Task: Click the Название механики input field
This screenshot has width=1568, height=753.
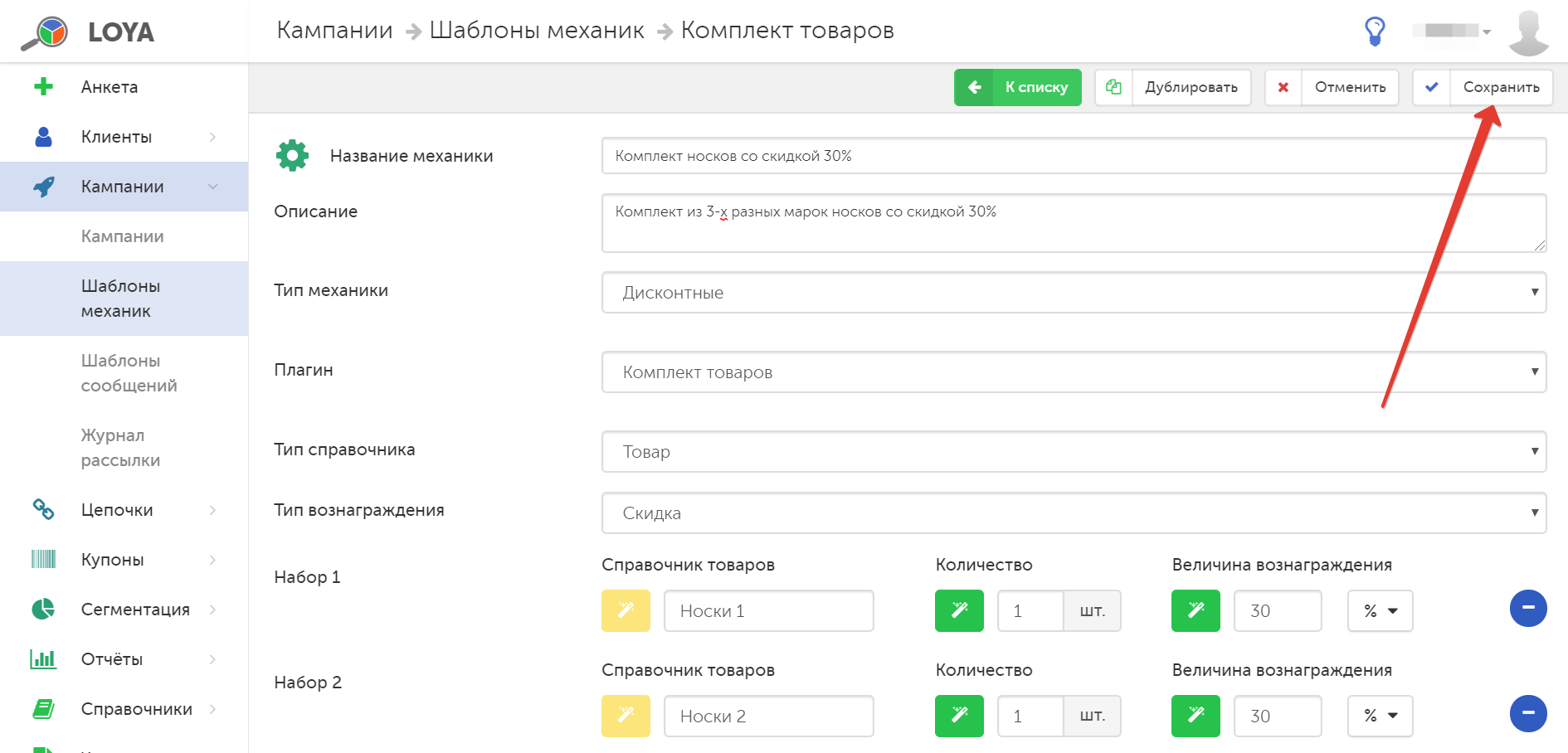Action: 1074,156
